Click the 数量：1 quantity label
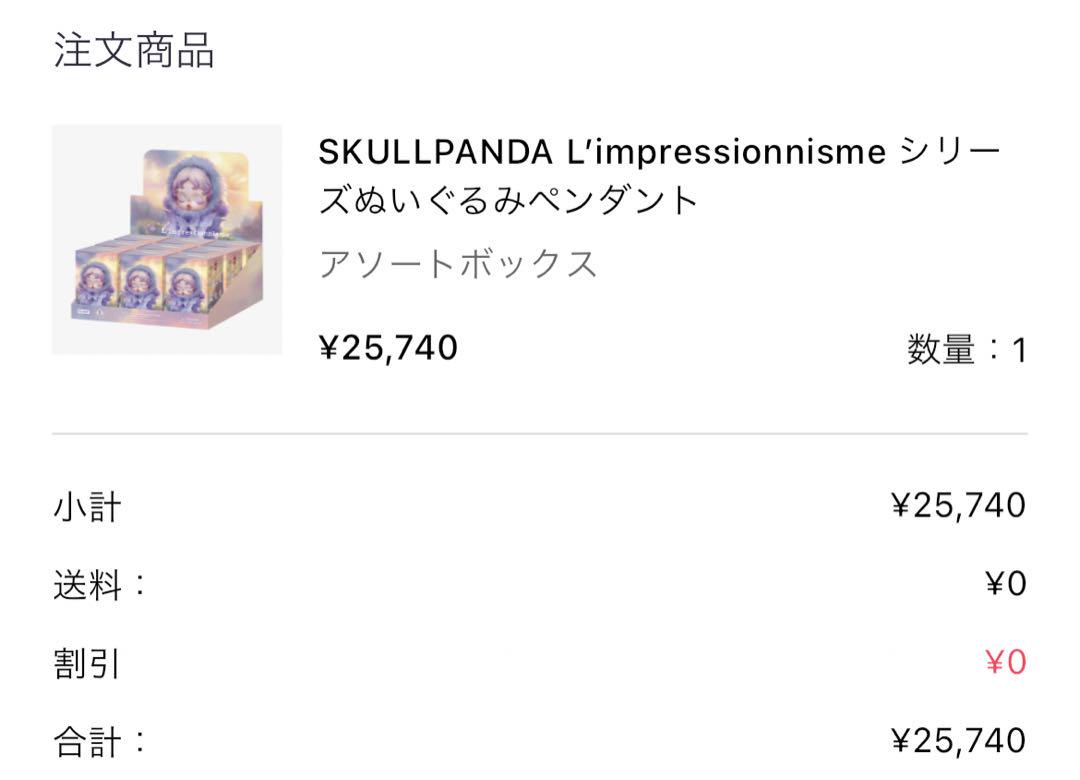 click(x=966, y=349)
